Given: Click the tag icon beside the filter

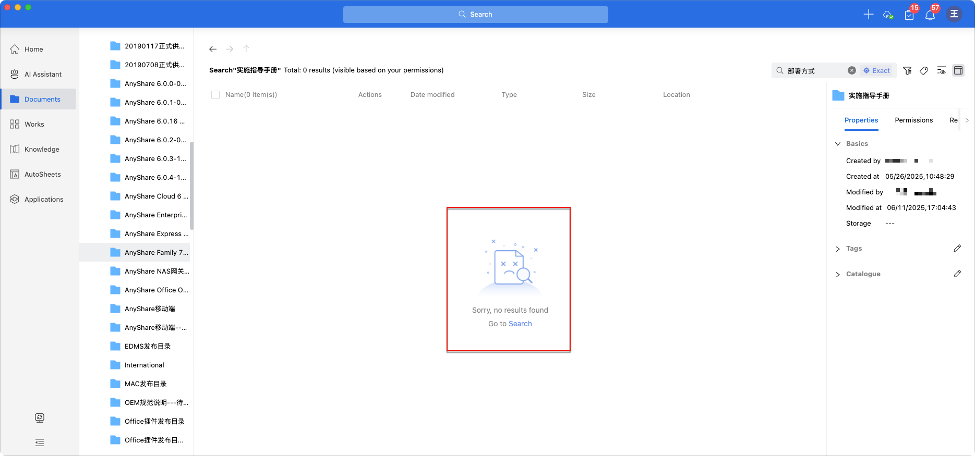Looking at the screenshot, I should (x=924, y=71).
